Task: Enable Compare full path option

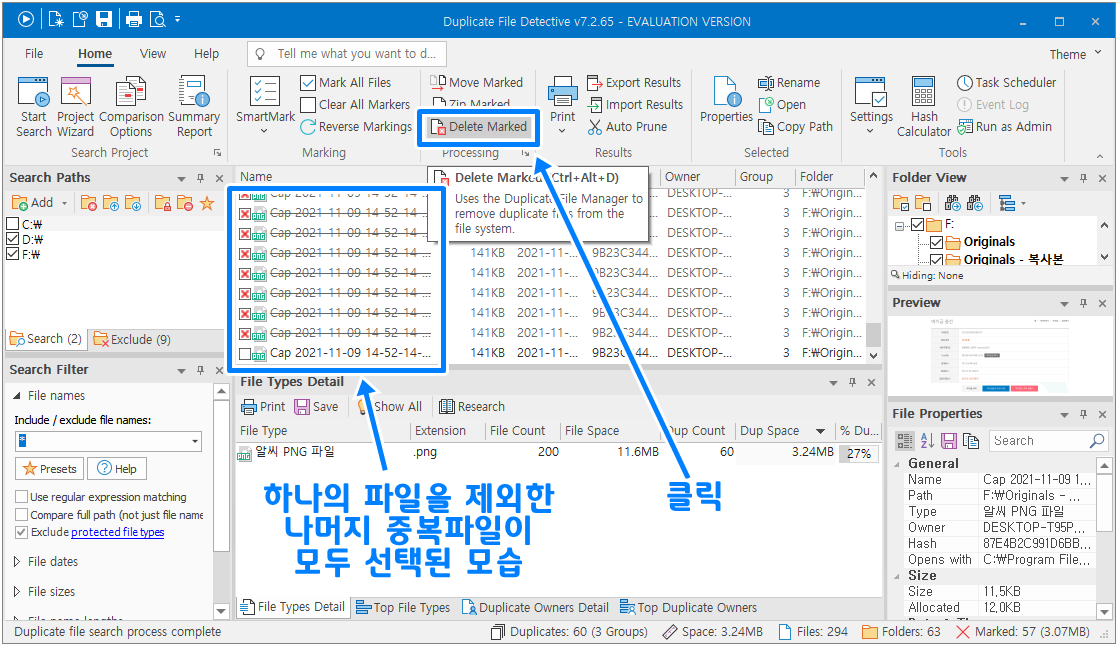Action: (x=21, y=514)
